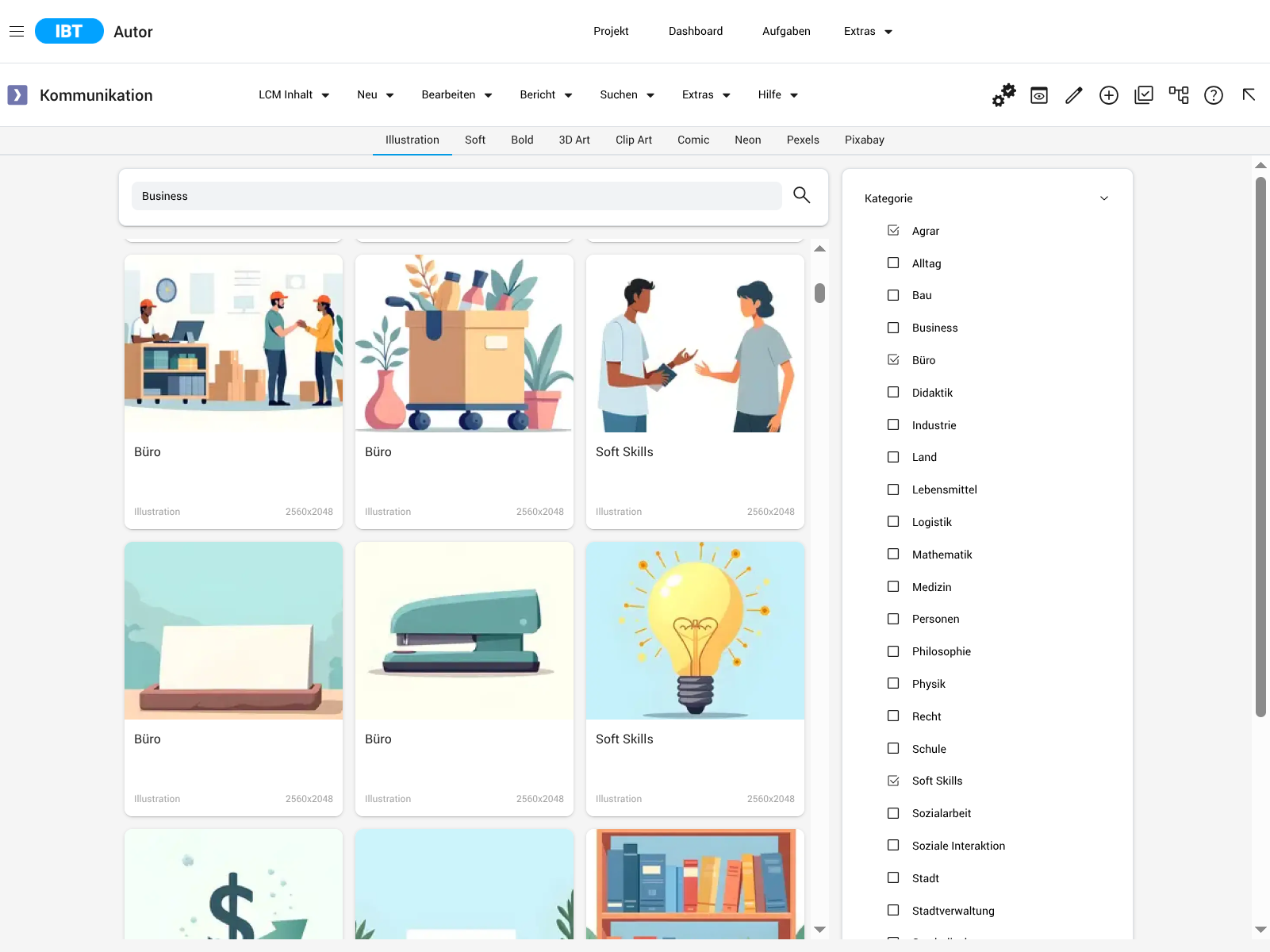Uncheck the Büro category checkbox
Viewport: 1270px width, 952px height.
[893, 359]
